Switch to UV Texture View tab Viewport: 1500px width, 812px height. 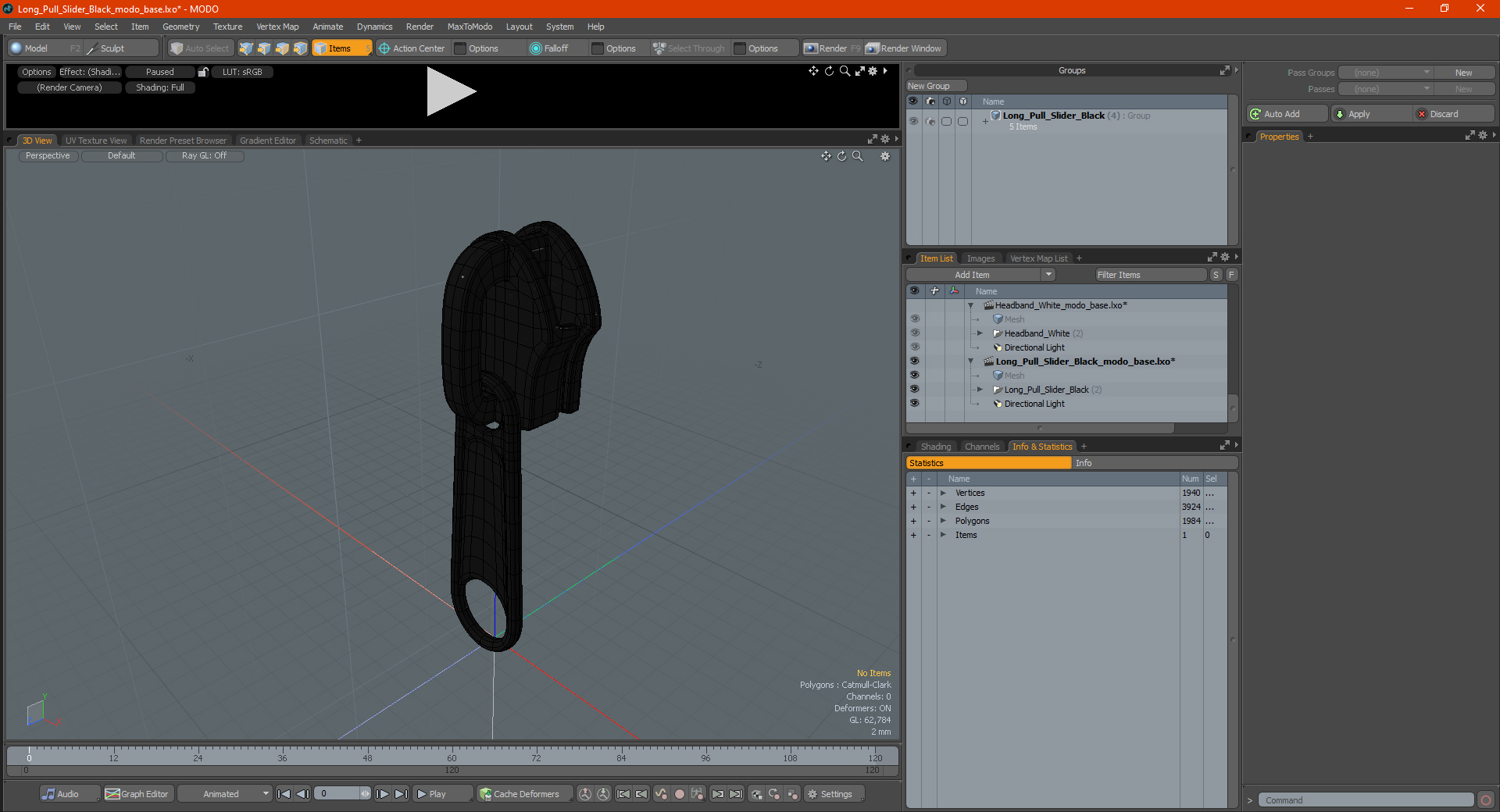[96, 141]
